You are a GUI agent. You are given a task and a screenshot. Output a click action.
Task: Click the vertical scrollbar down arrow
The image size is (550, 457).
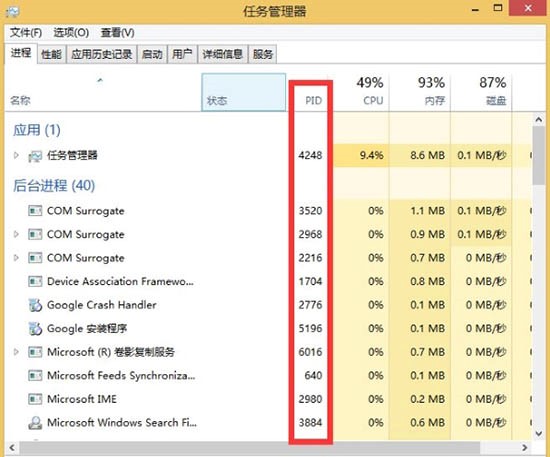[x=539, y=434]
